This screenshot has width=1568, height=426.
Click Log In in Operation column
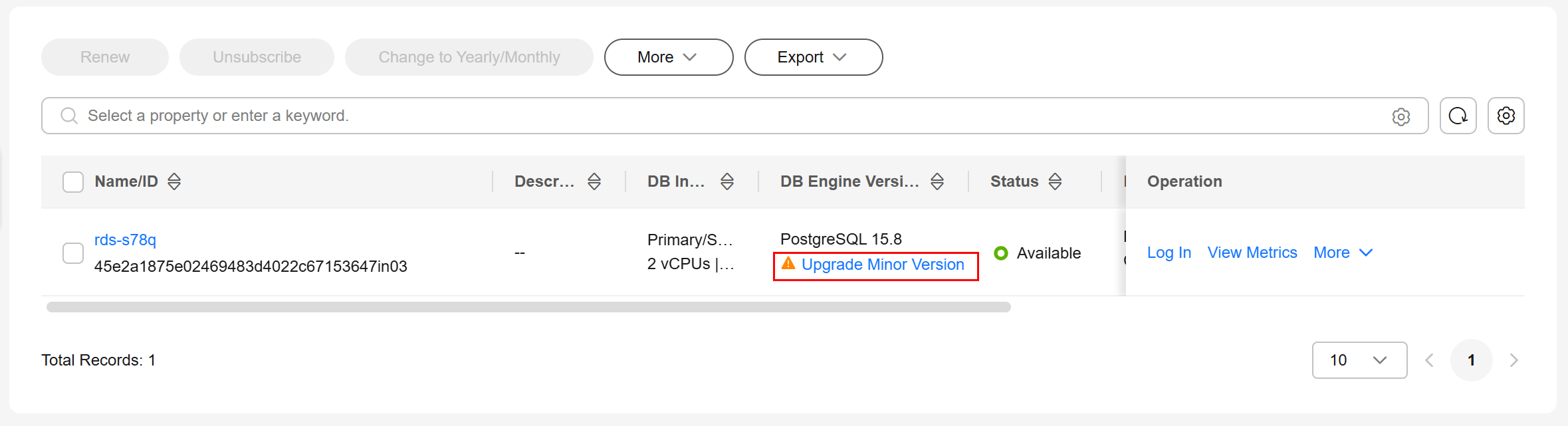(x=1169, y=253)
